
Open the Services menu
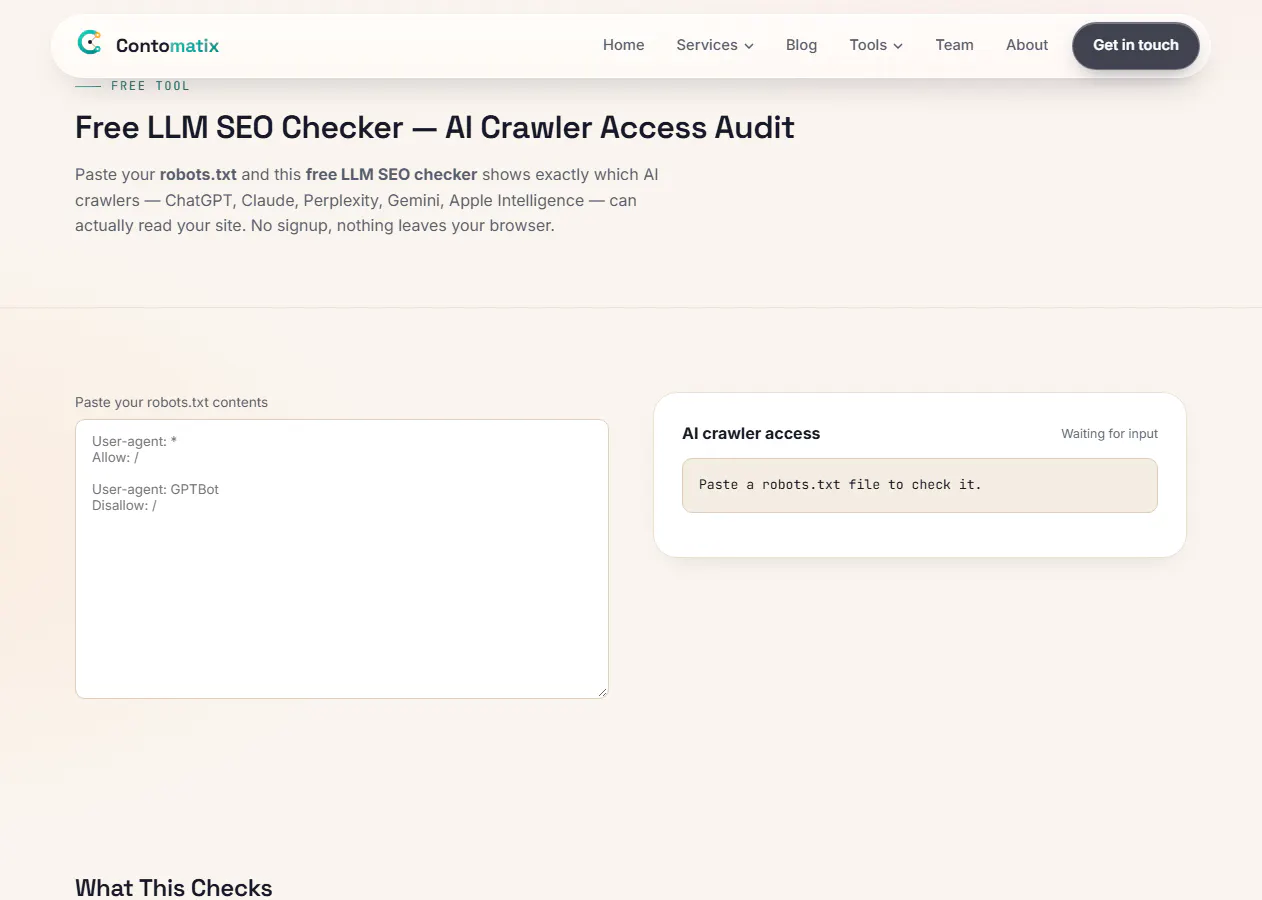[715, 45]
